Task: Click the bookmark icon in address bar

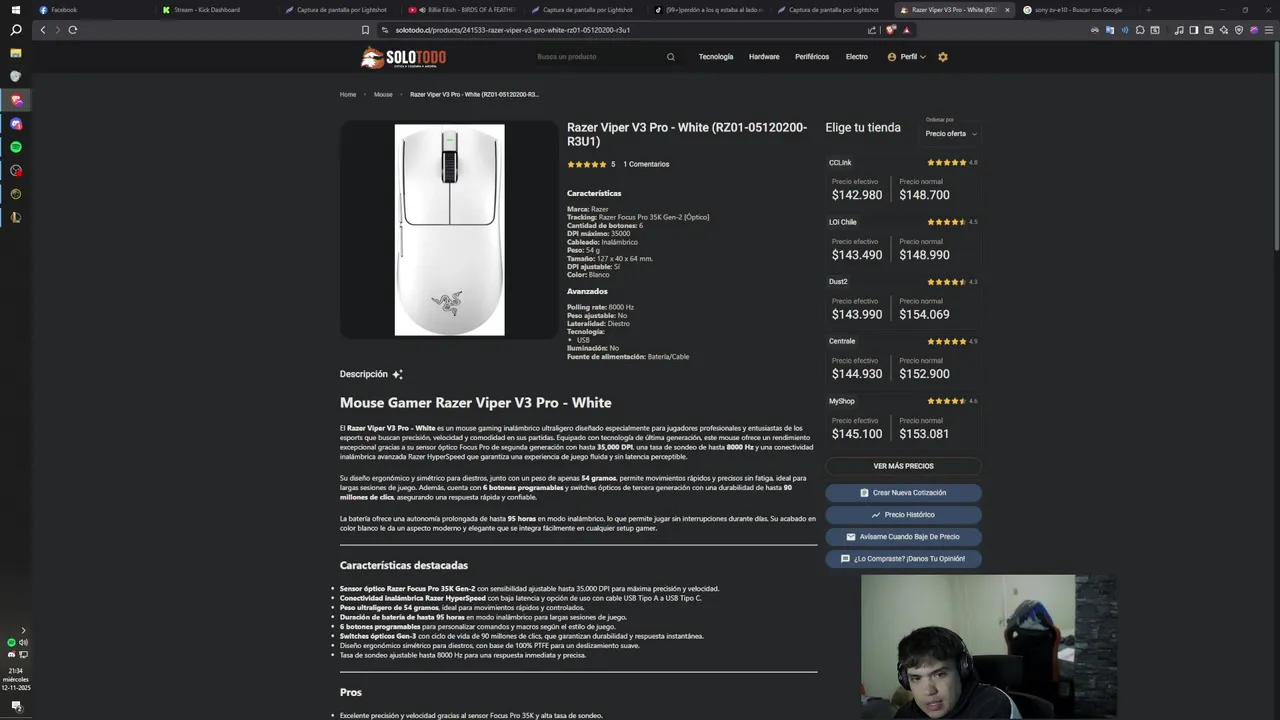Action: pos(365,30)
